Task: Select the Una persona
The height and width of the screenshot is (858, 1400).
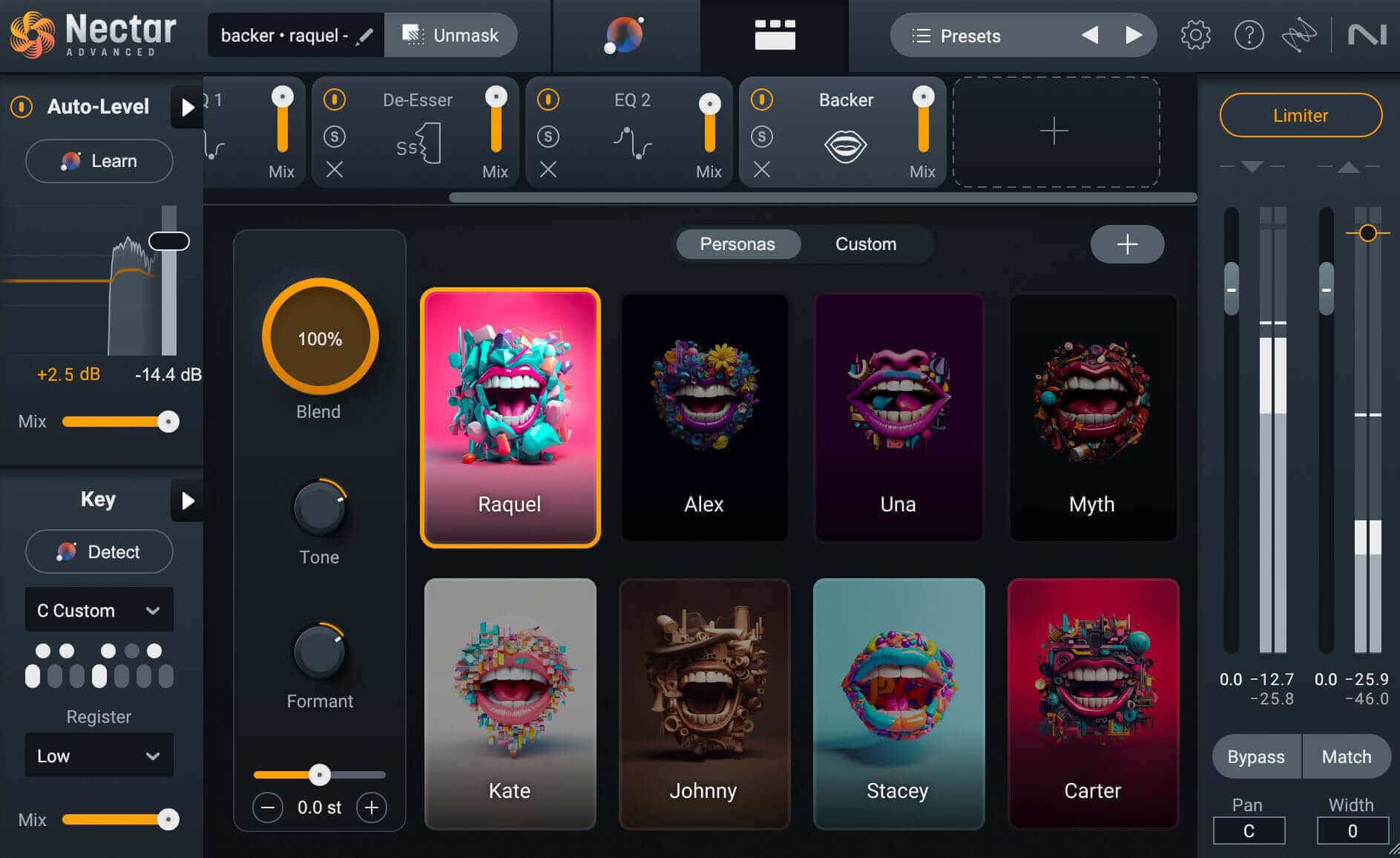Action: point(898,418)
